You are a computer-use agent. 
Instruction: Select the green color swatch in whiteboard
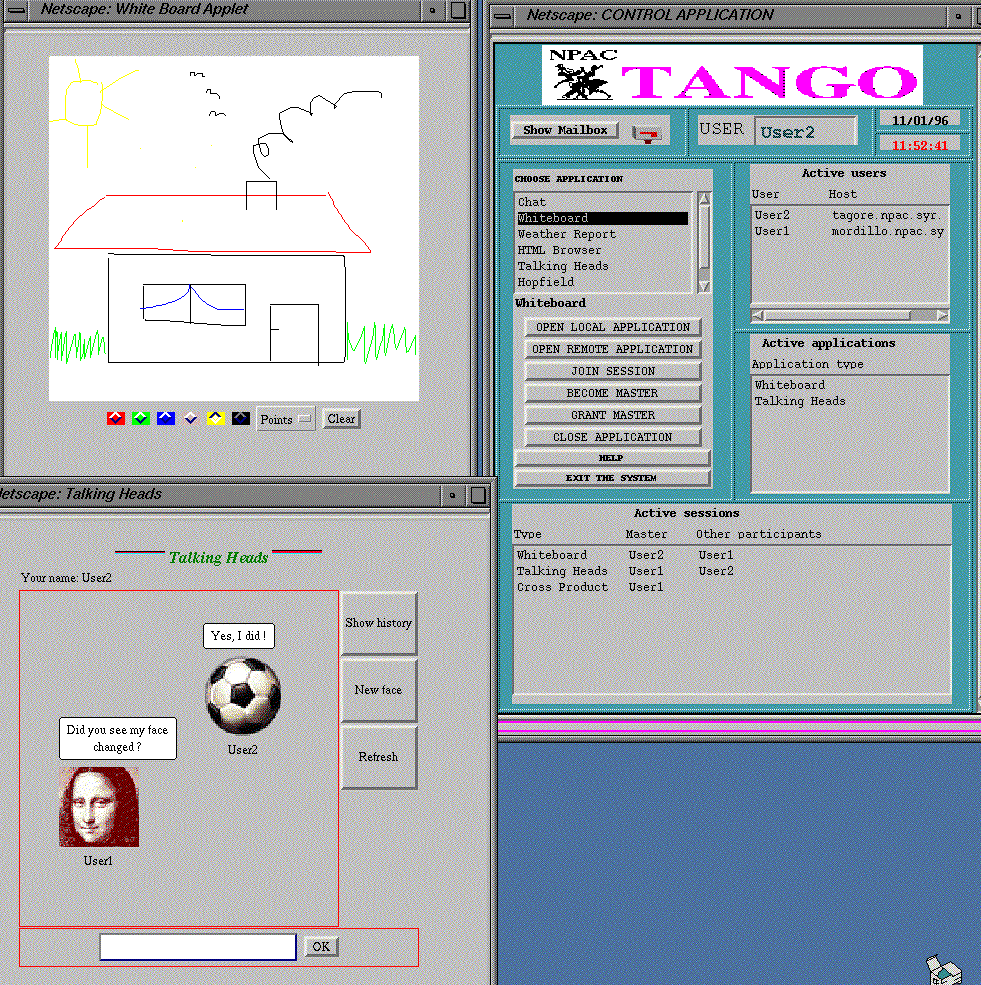pos(141,418)
